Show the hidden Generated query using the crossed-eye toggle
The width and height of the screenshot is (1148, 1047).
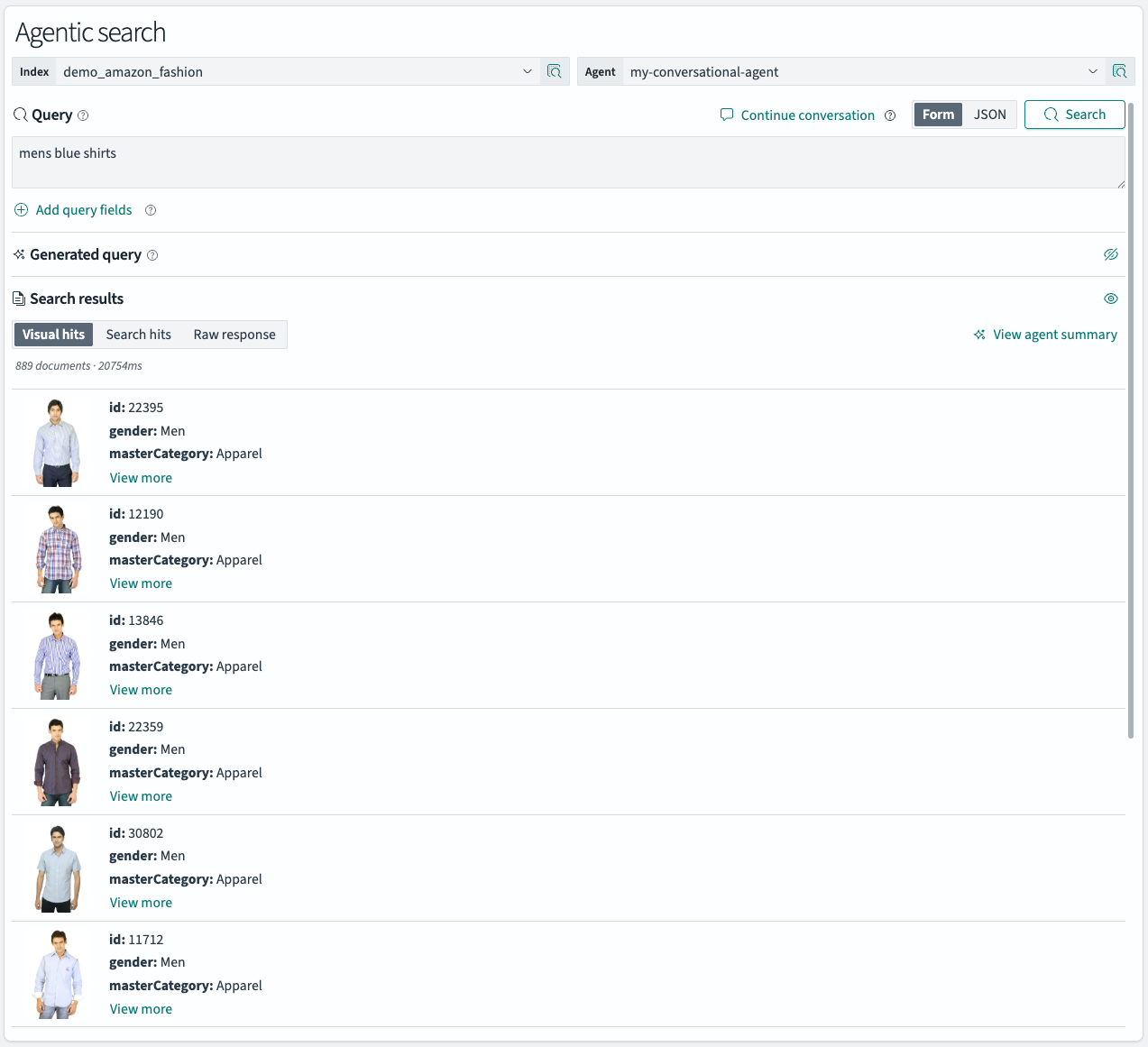1111,254
